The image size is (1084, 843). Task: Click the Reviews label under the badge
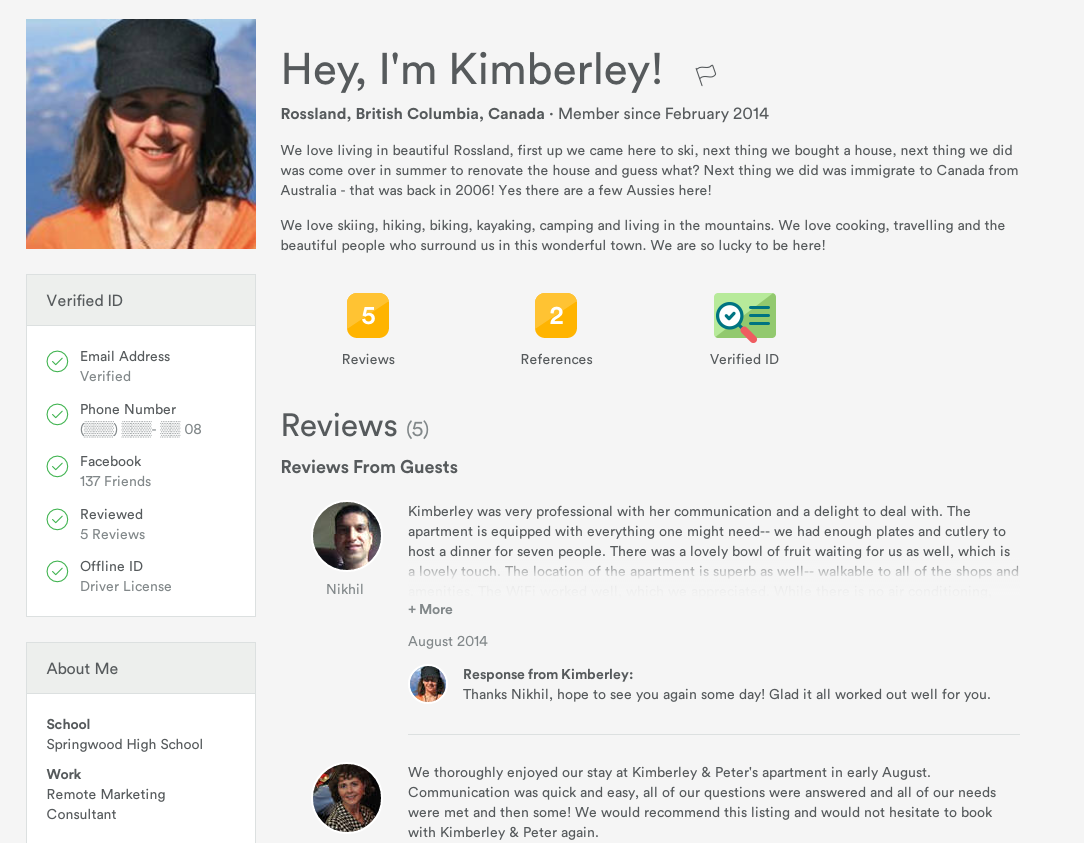coord(368,359)
